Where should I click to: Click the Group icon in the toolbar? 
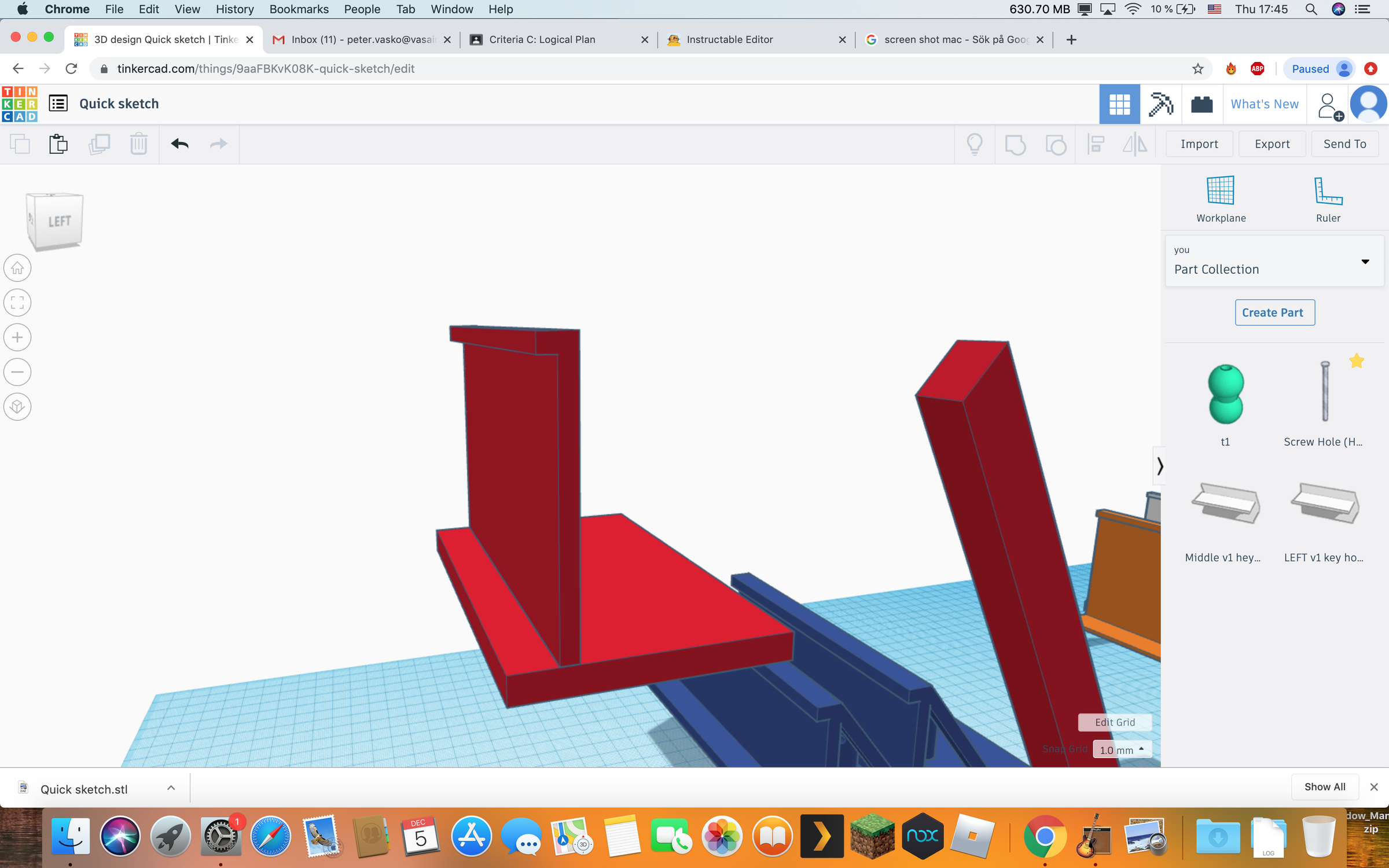(x=1016, y=144)
